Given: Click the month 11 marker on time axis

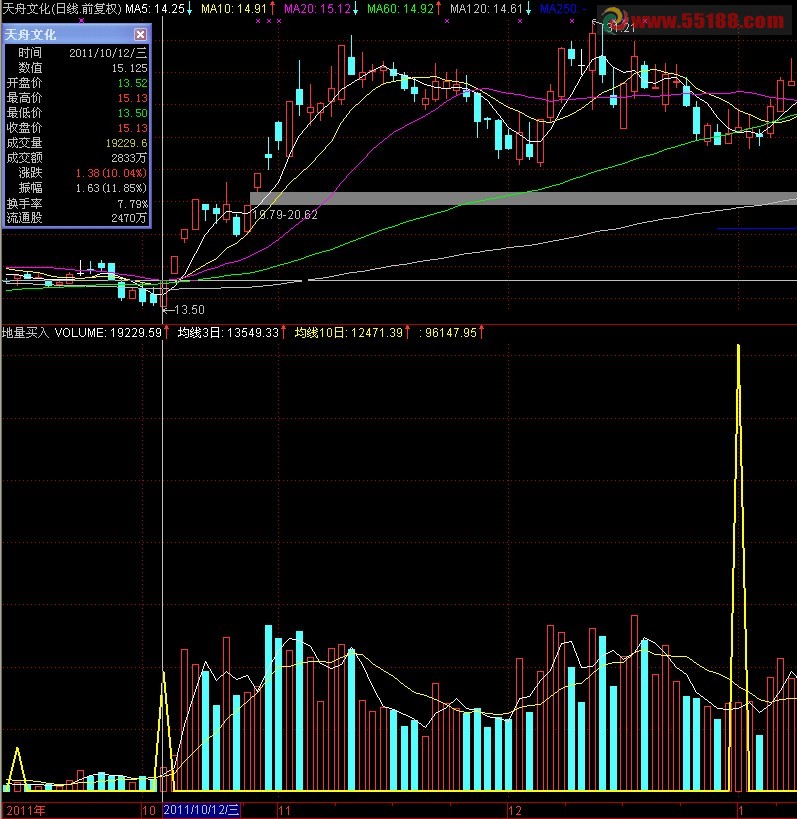Looking at the screenshot, I should [284, 811].
